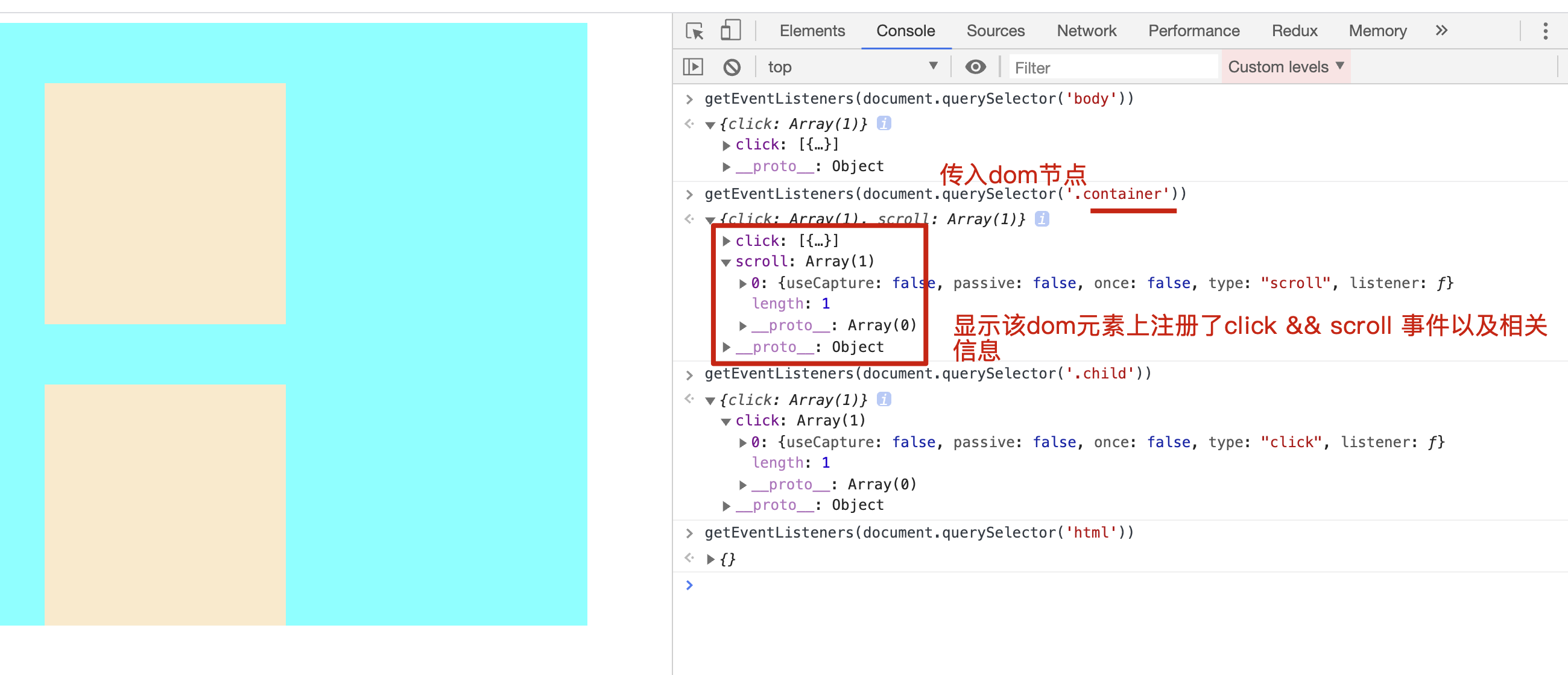Open the Network panel

(x=1087, y=30)
